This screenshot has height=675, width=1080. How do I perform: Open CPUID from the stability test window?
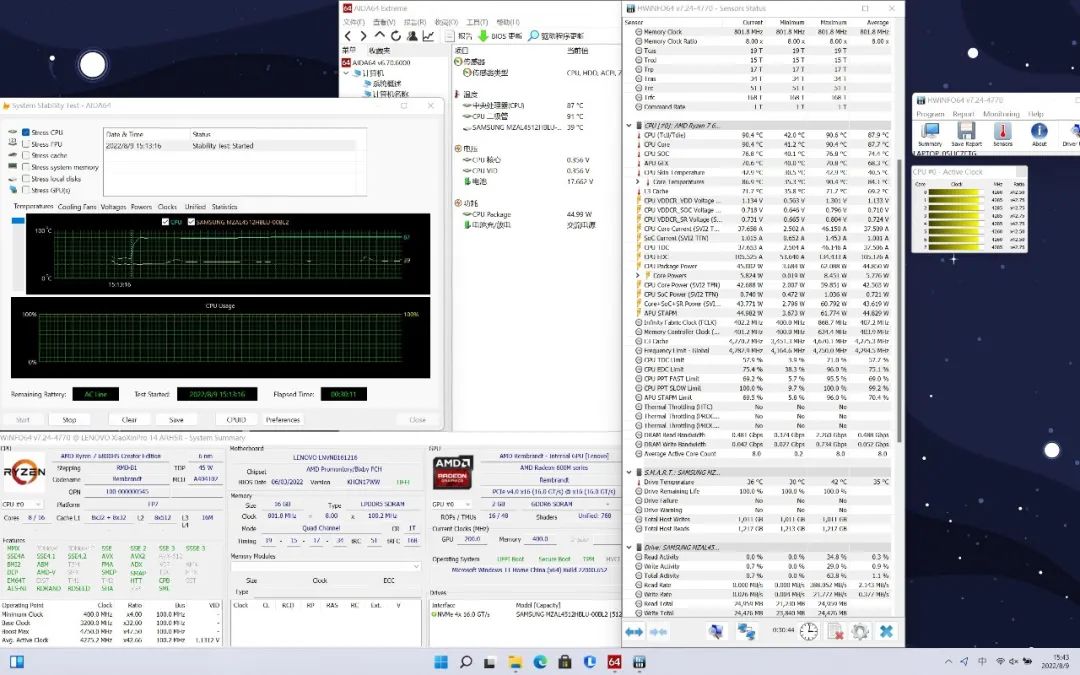(x=236, y=419)
